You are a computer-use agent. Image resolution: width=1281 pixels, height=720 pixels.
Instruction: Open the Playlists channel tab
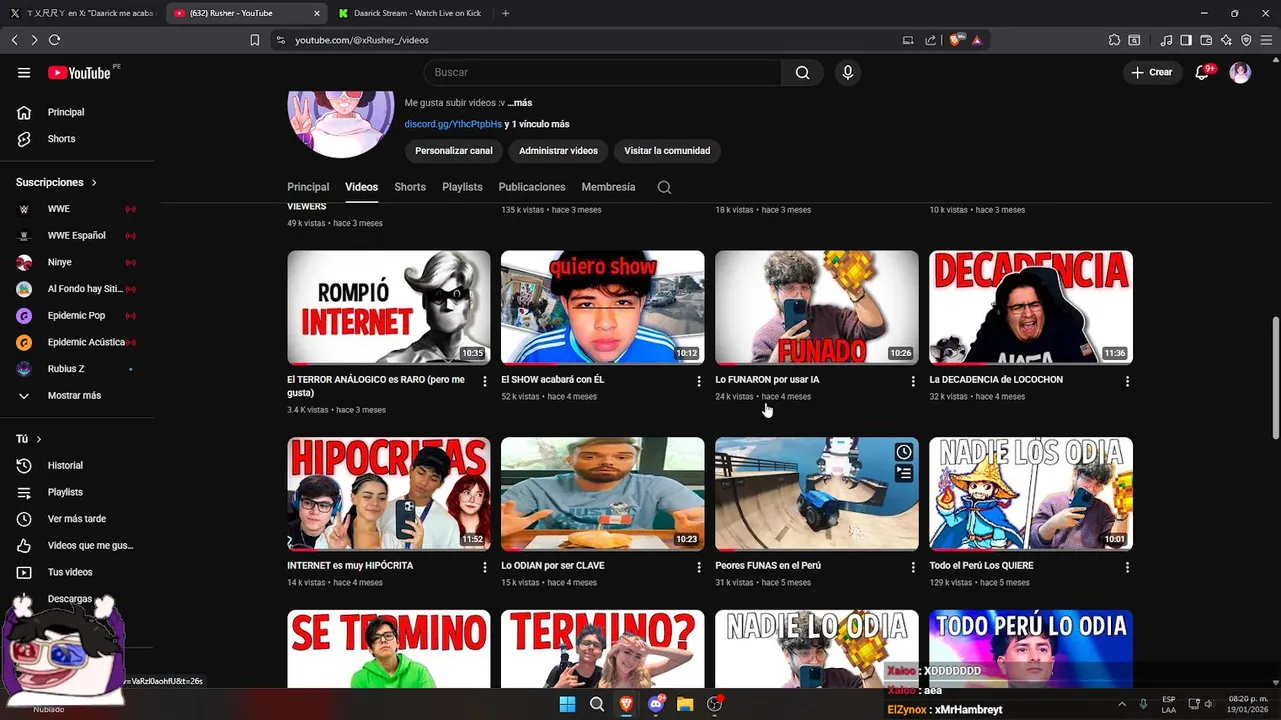(x=462, y=187)
